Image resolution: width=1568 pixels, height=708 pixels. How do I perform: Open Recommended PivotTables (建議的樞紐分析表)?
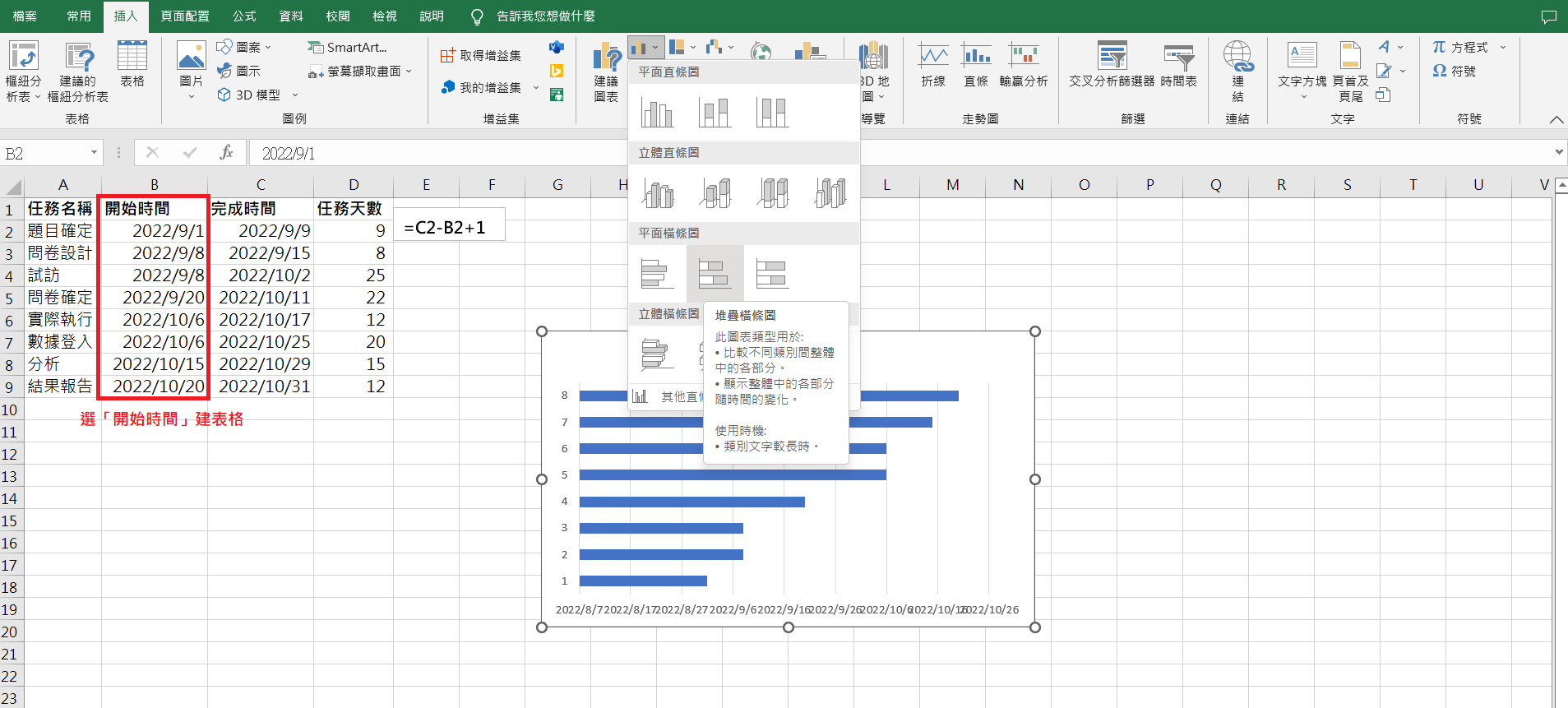click(78, 72)
